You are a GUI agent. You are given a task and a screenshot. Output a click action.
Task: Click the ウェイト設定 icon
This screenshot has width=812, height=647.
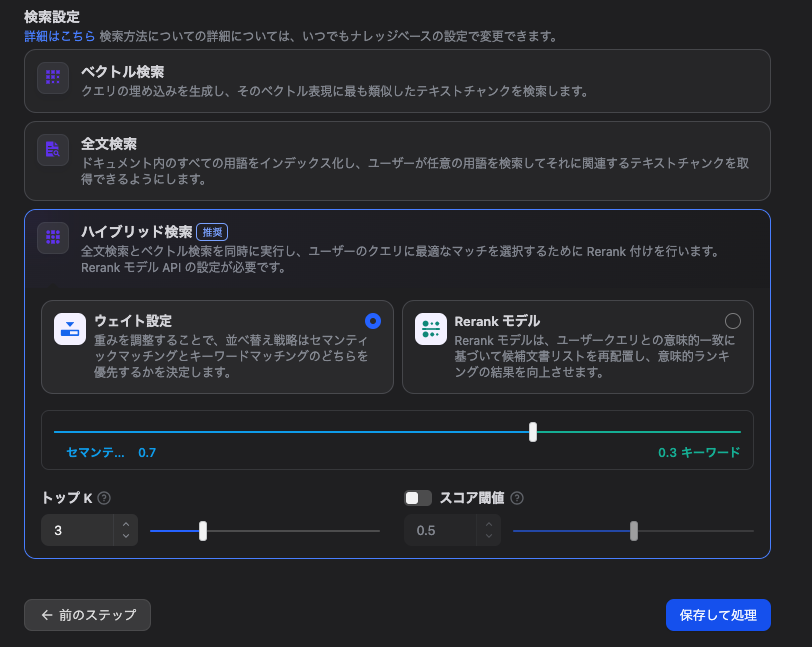(x=70, y=329)
